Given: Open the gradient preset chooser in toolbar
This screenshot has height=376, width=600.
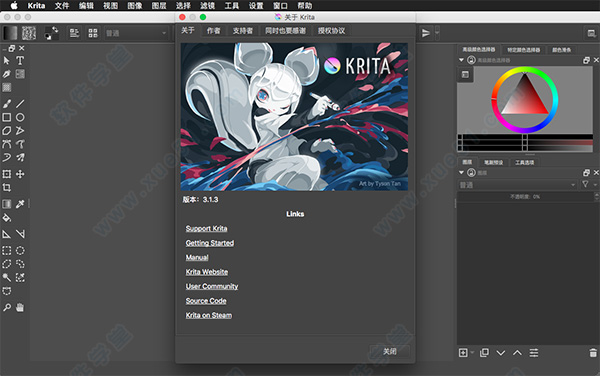Looking at the screenshot, I should click(10, 33).
